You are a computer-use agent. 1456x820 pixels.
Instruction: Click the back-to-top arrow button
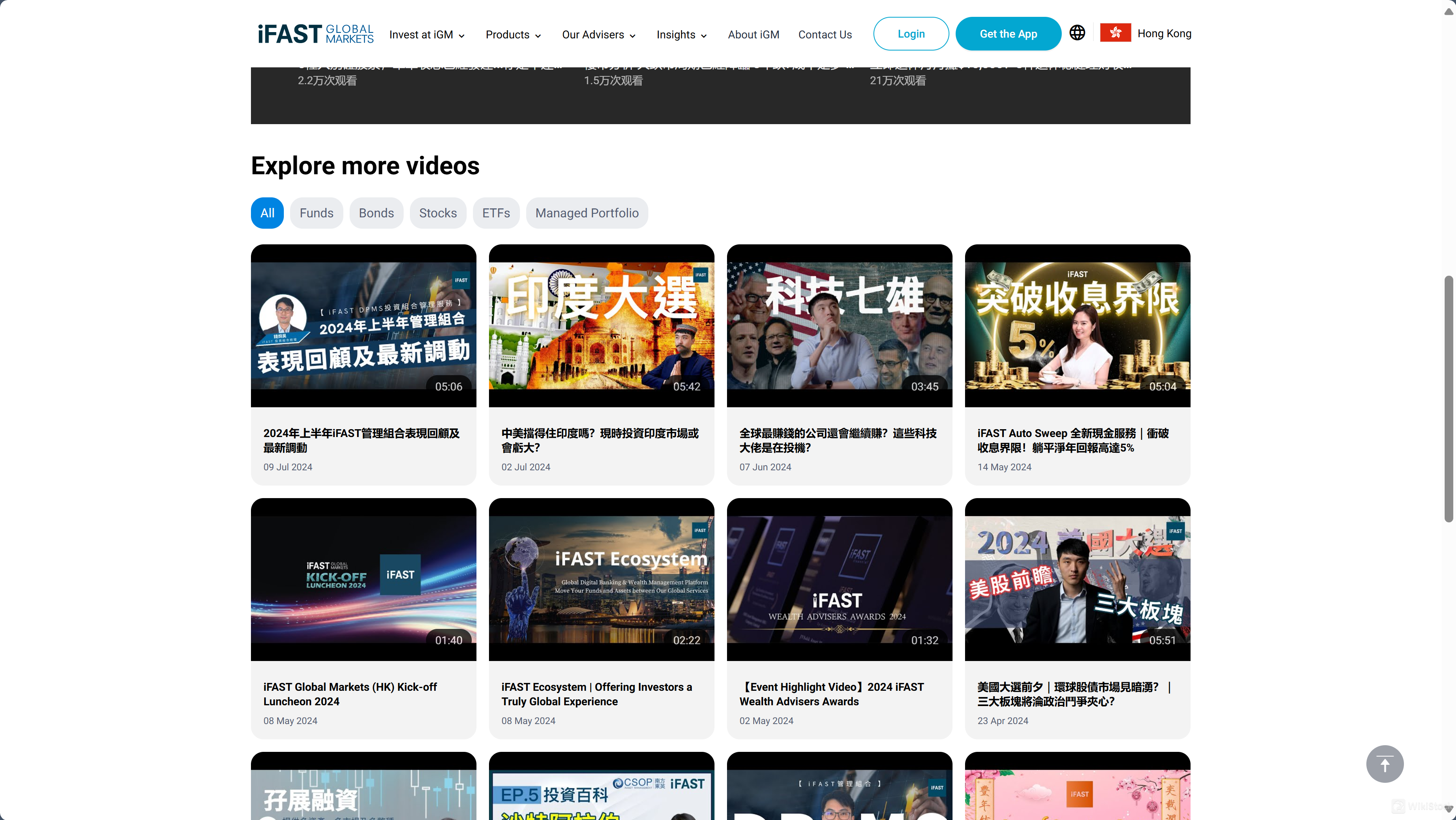pyautogui.click(x=1384, y=764)
